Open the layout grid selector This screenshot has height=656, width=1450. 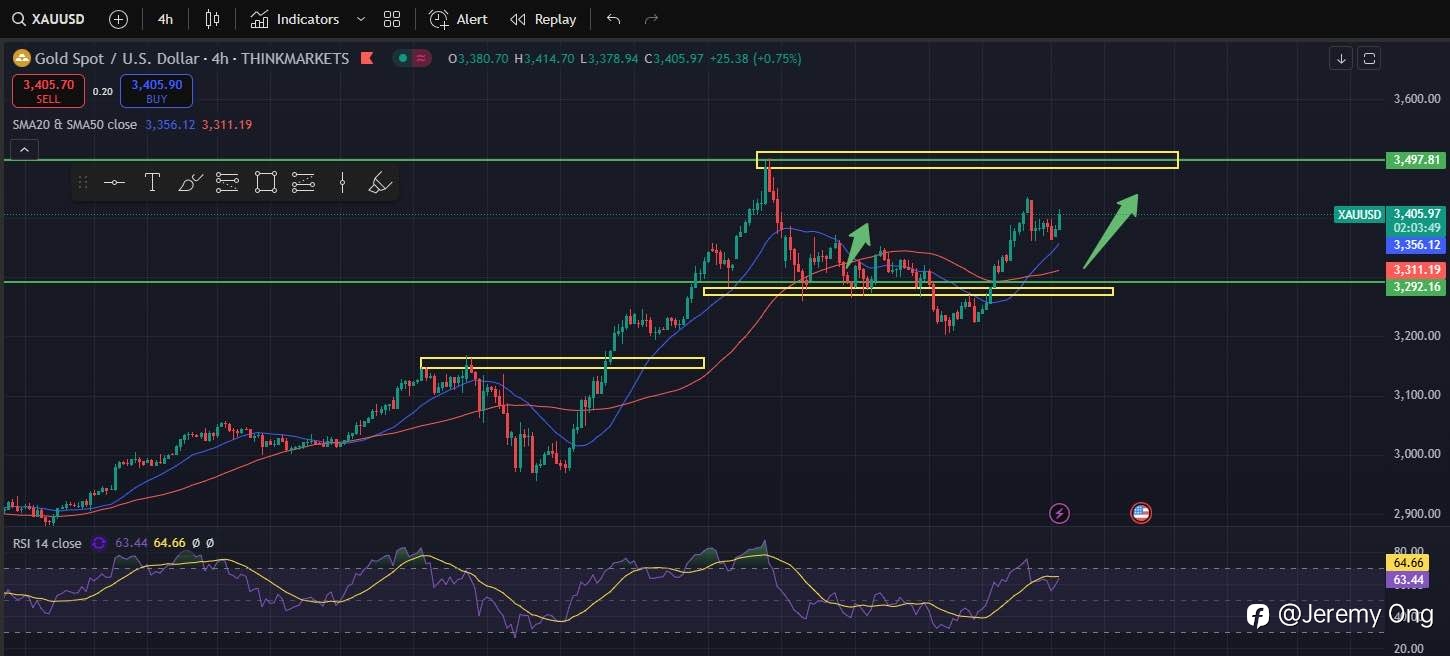(392, 19)
